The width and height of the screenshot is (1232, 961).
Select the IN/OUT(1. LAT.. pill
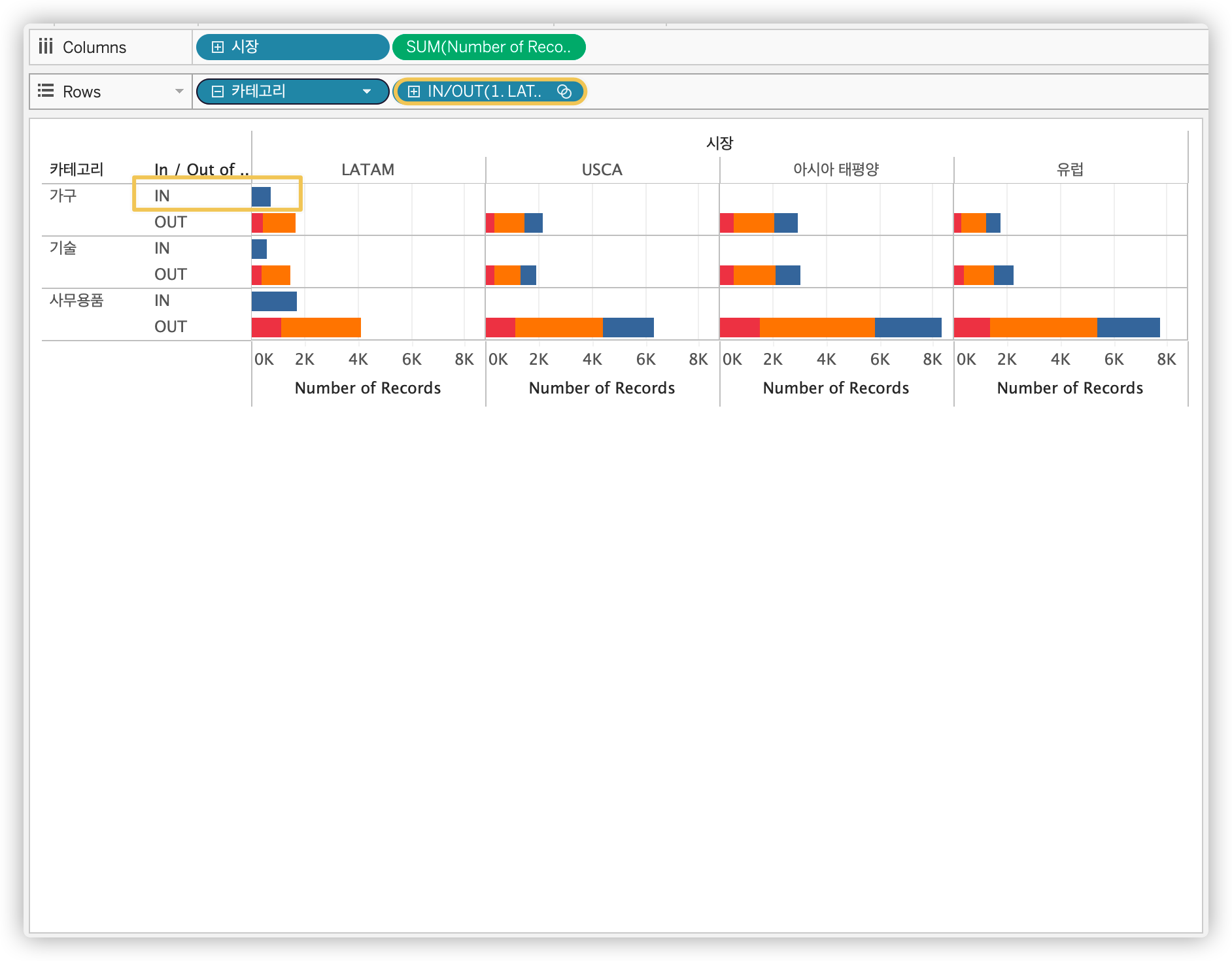[489, 92]
